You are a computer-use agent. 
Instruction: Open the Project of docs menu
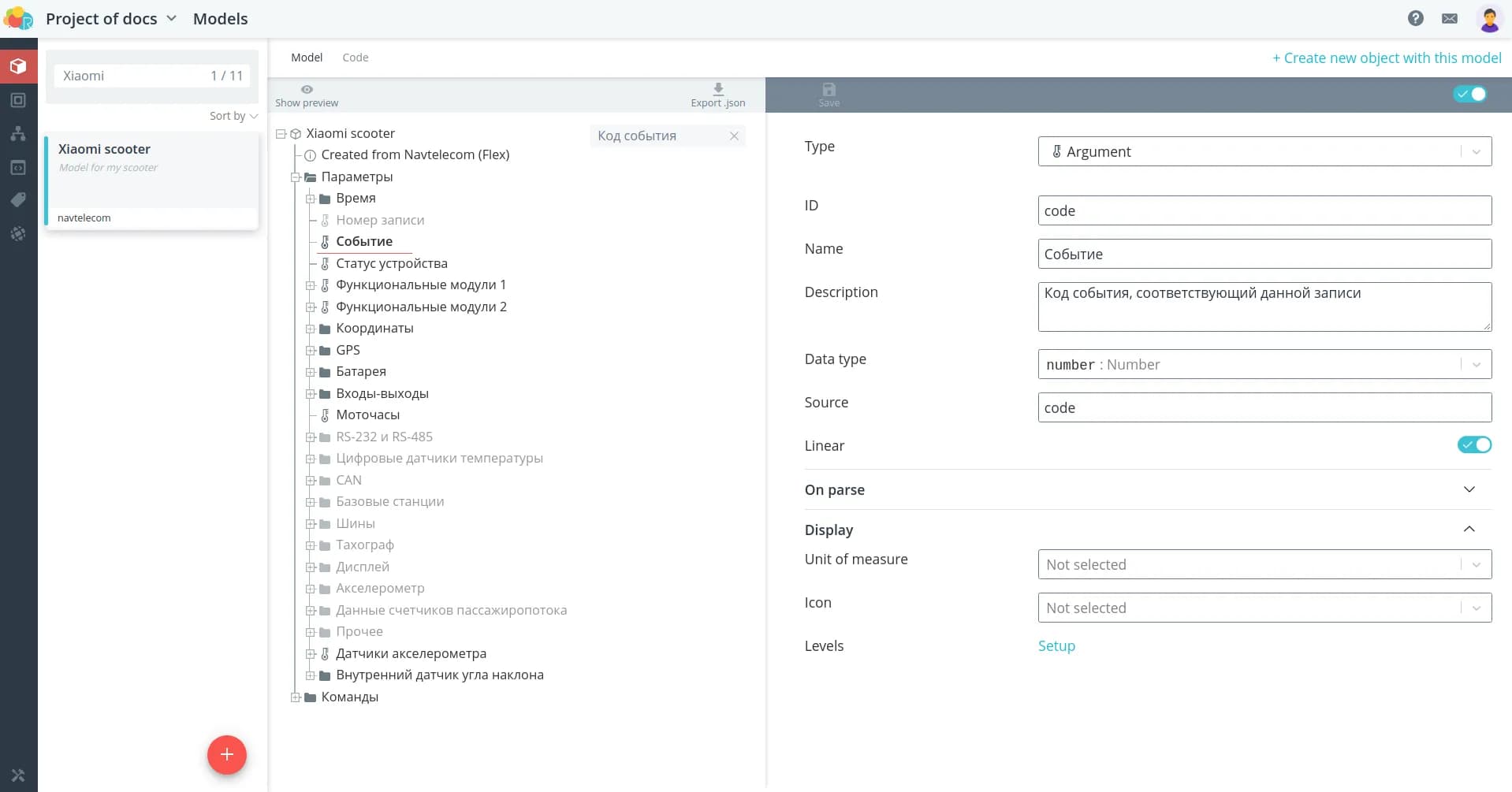coord(110,19)
